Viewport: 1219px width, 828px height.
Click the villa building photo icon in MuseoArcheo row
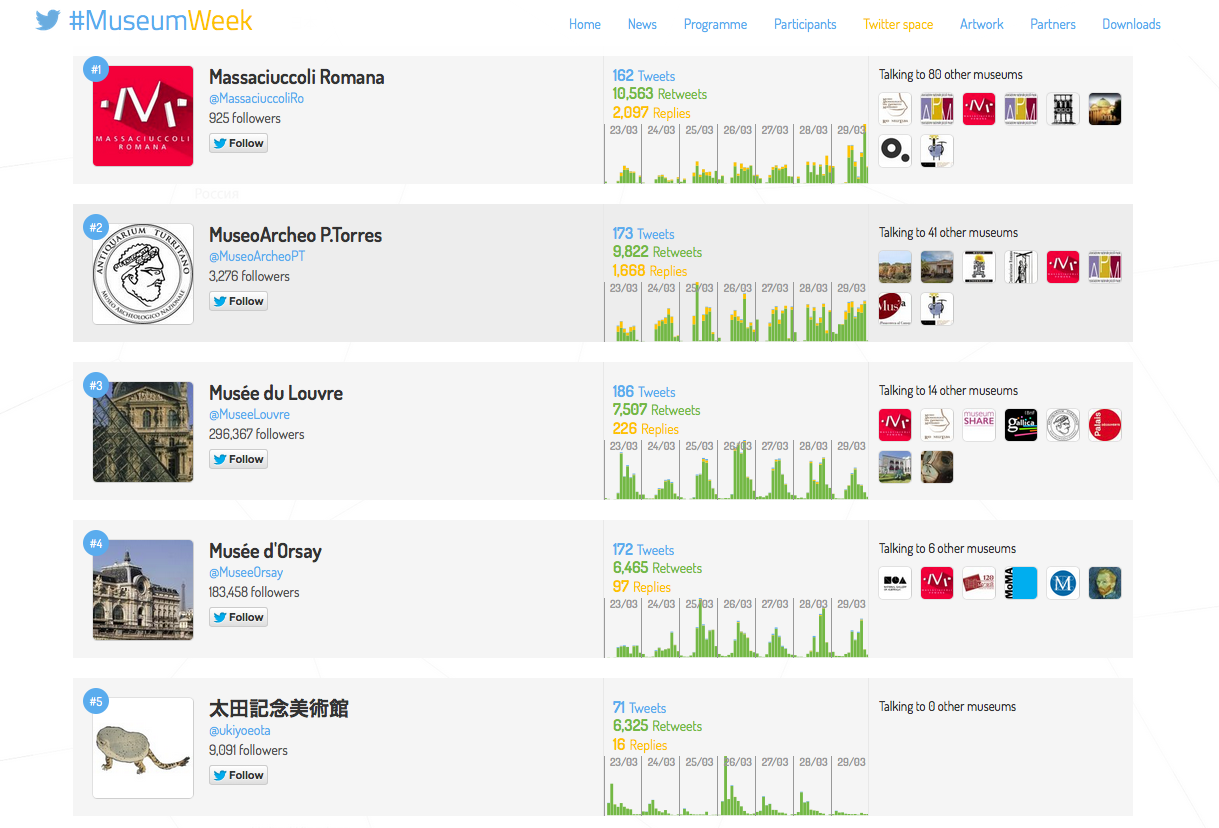pyautogui.click(x=937, y=267)
